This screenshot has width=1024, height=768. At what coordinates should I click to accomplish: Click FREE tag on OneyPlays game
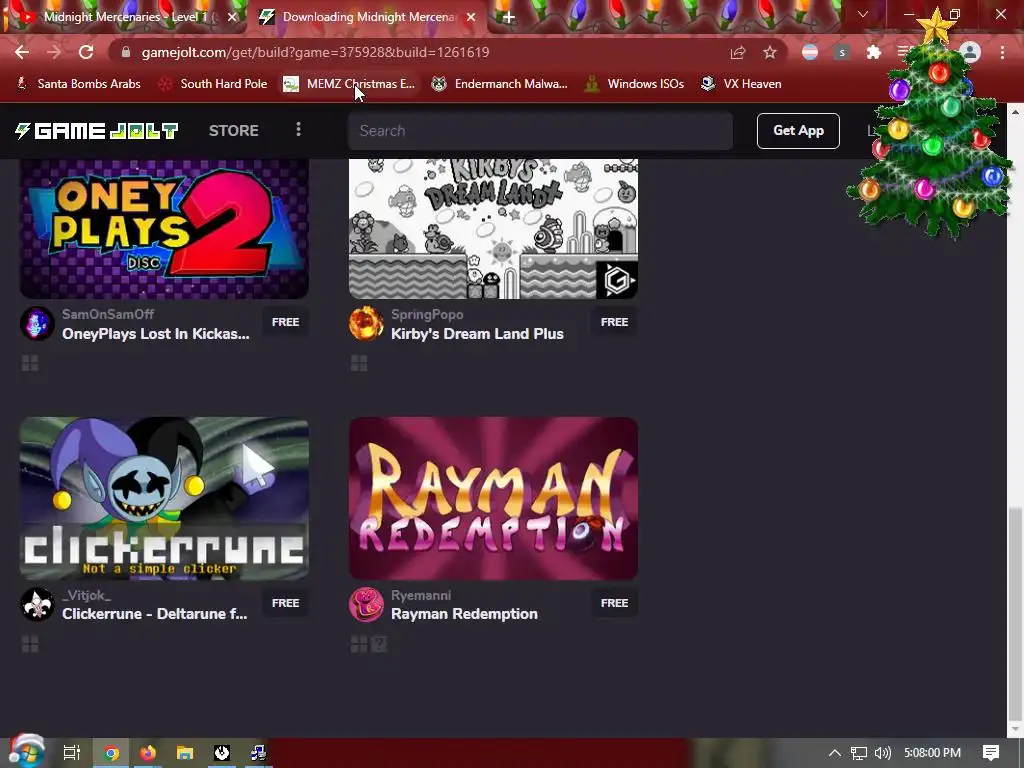(x=285, y=322)
